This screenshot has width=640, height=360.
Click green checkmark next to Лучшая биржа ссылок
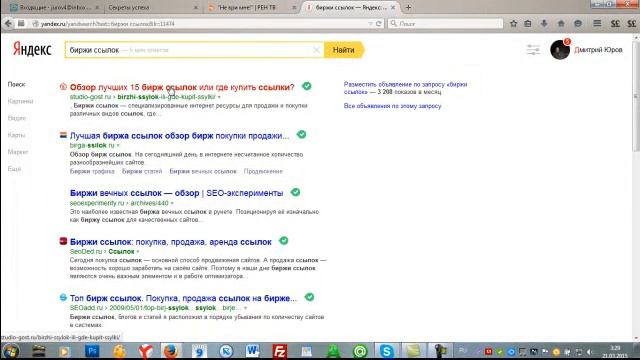[x=301, y=135]
